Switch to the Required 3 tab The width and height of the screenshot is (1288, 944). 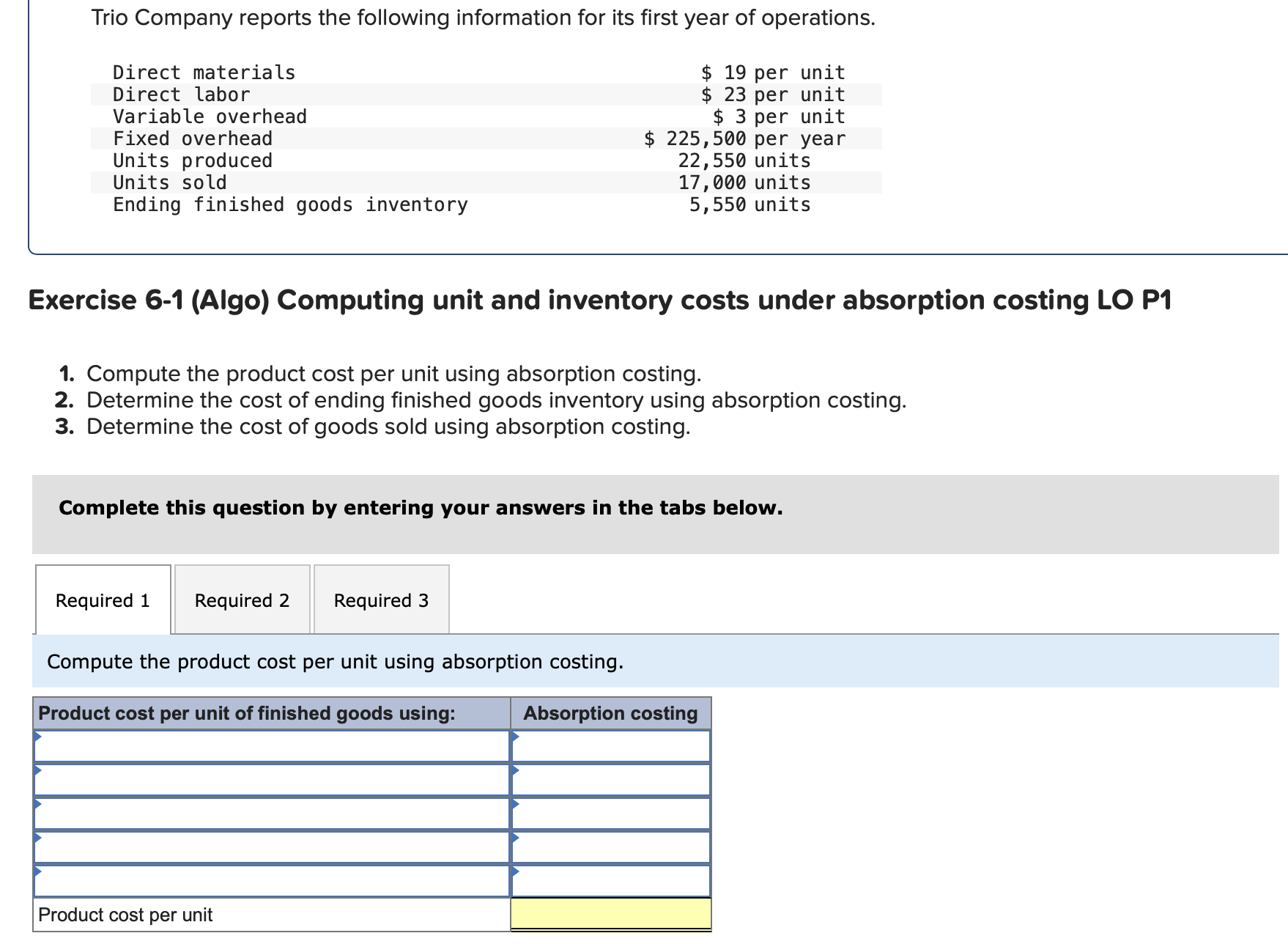tap(380, 600)
